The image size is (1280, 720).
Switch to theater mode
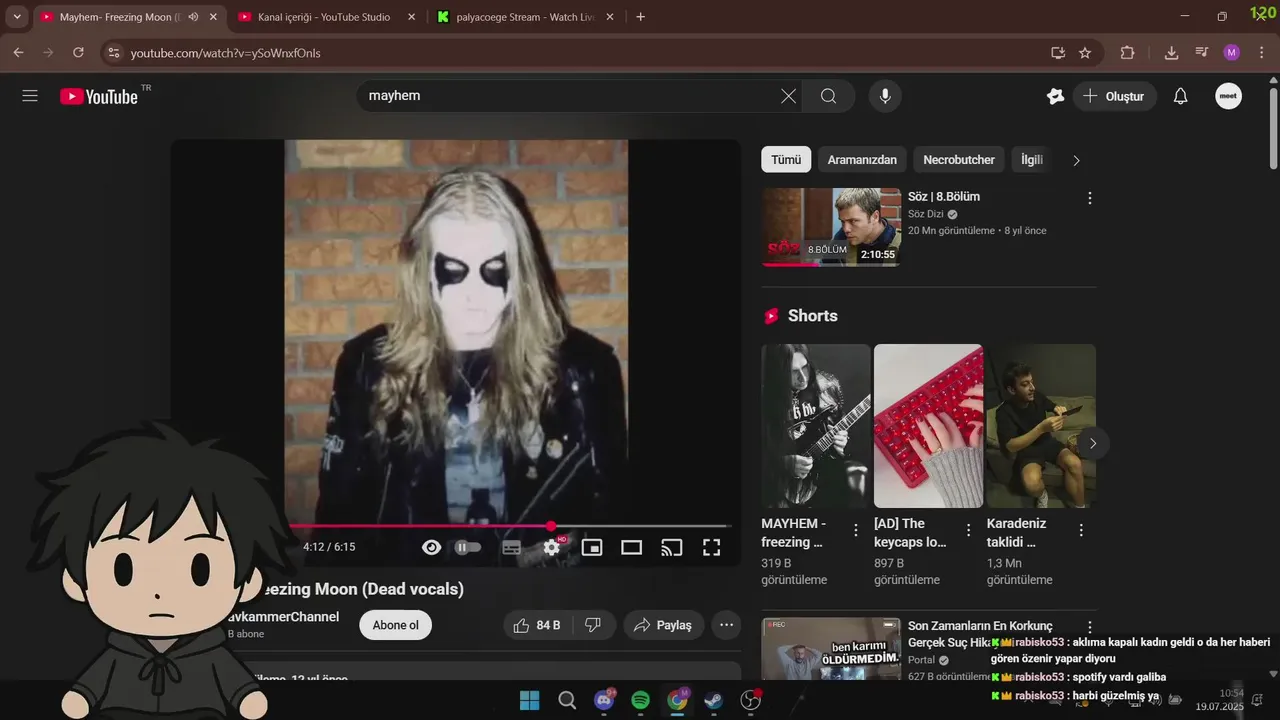pos(631,547)
